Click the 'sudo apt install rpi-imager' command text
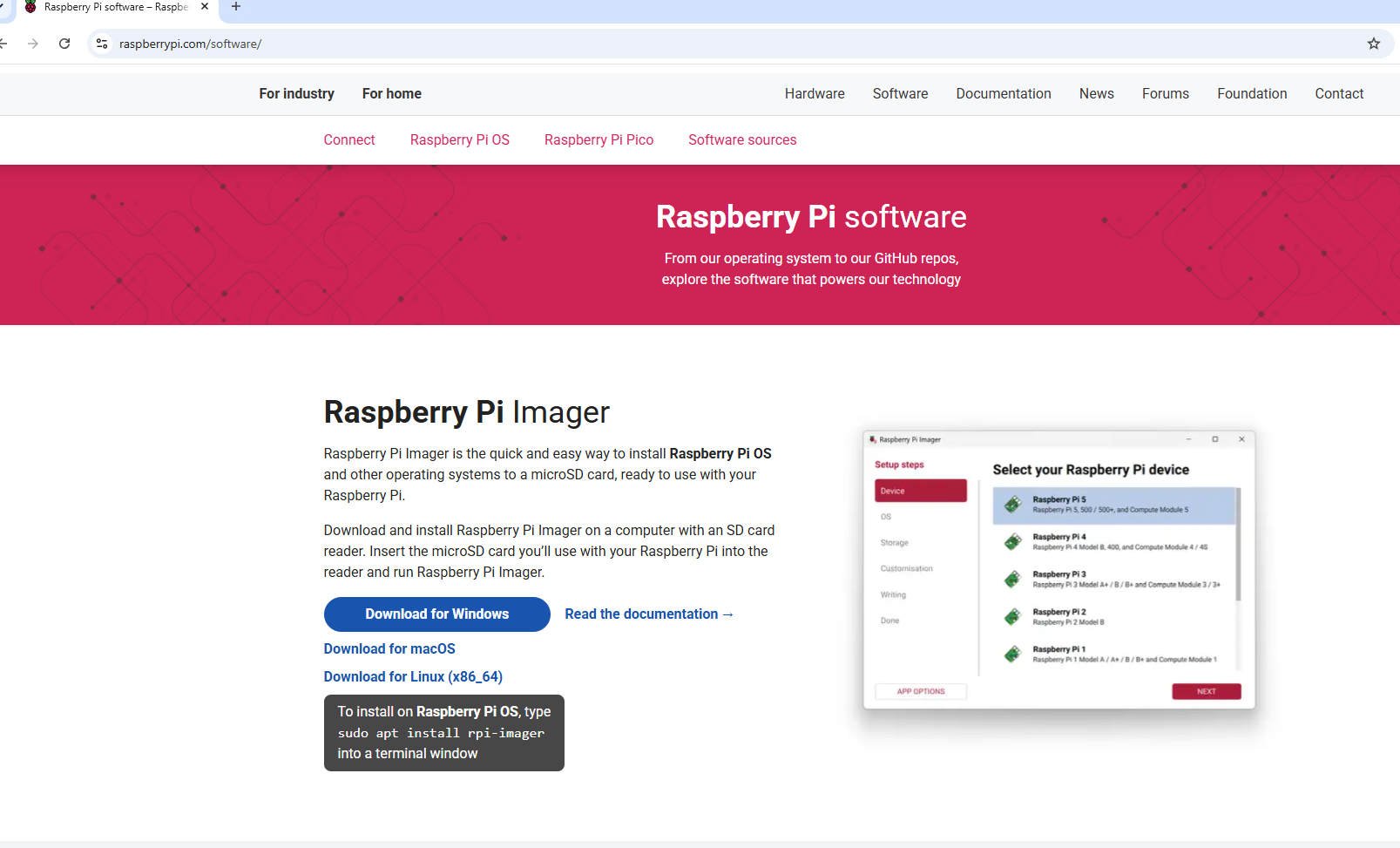Screen dimensions: 1400x848 click(442, 733)
